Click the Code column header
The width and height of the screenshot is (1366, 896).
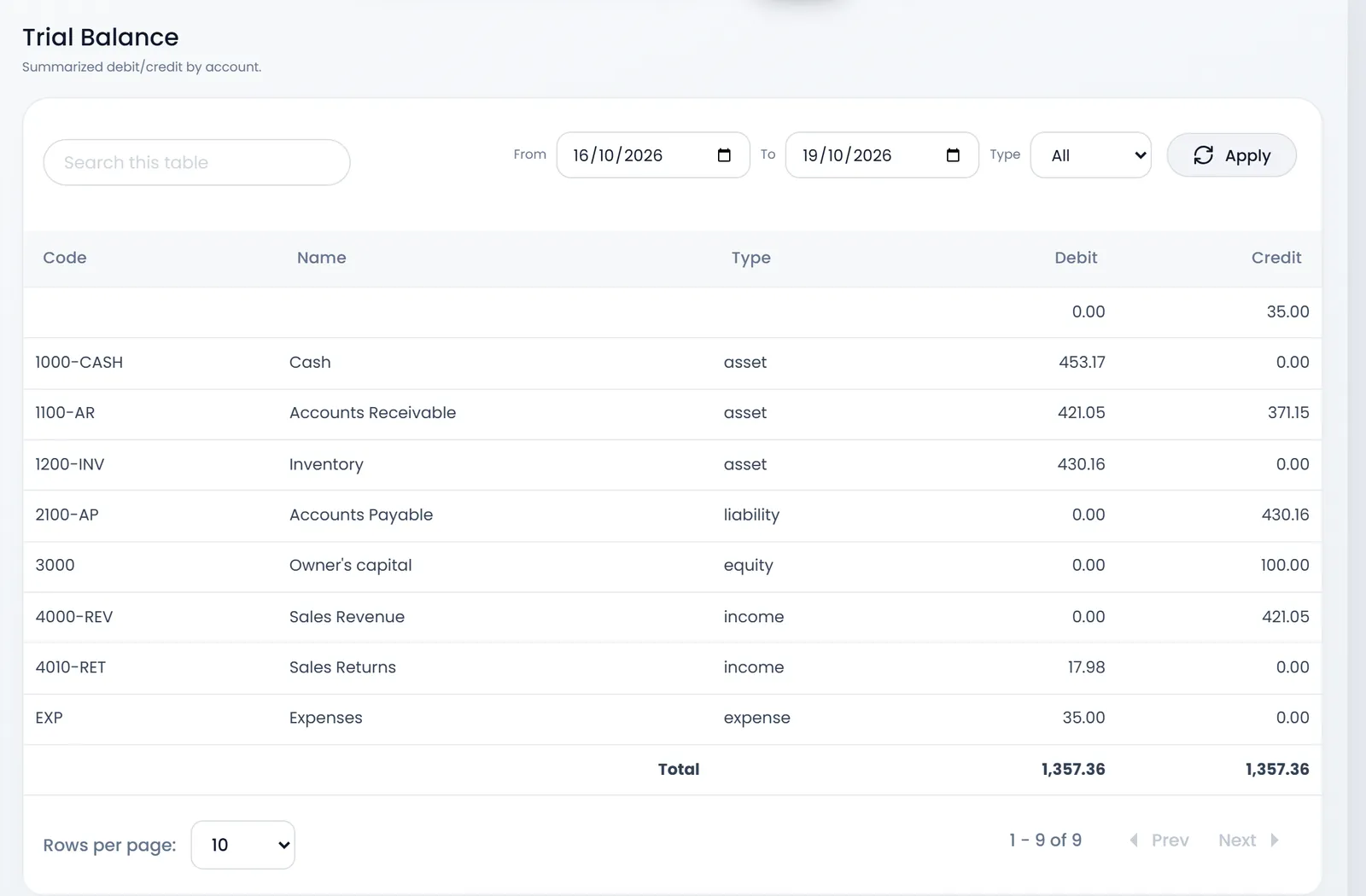[x=65, y=258]
